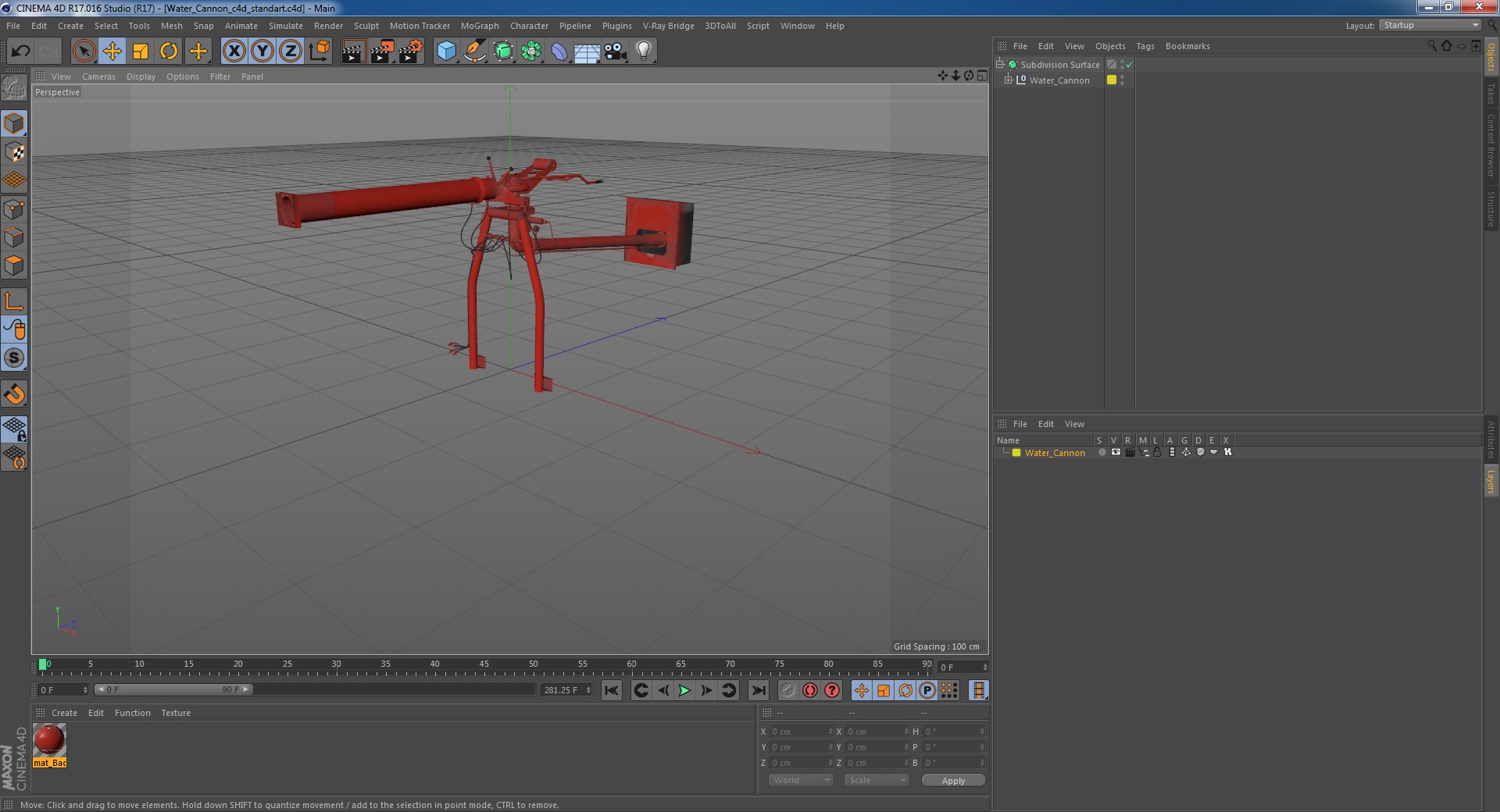Toggle Autokeying button
This screenshot has width=1500, height=812.
(810, 690)
